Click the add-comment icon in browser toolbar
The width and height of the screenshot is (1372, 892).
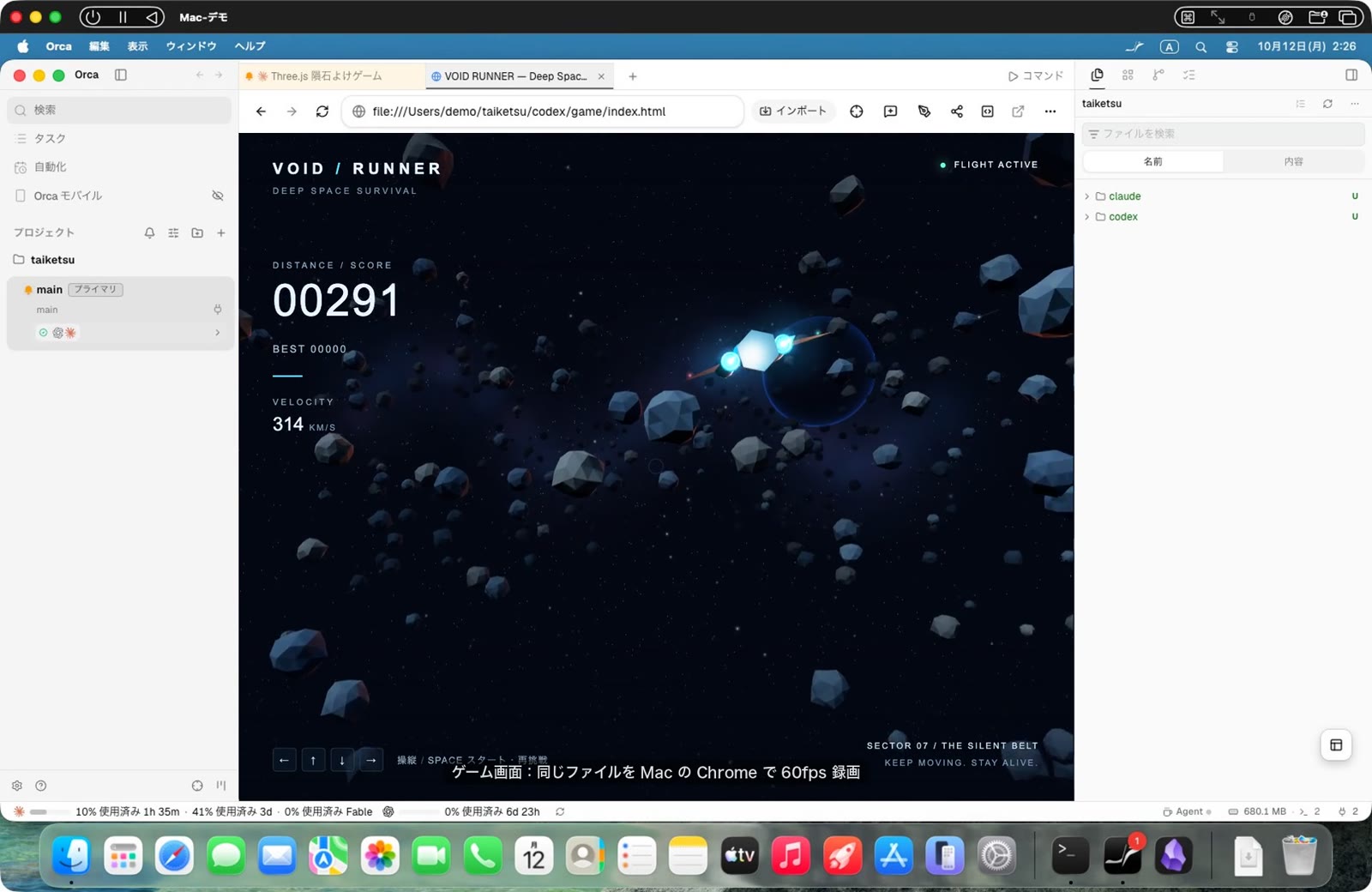click(x=891, y=111)
